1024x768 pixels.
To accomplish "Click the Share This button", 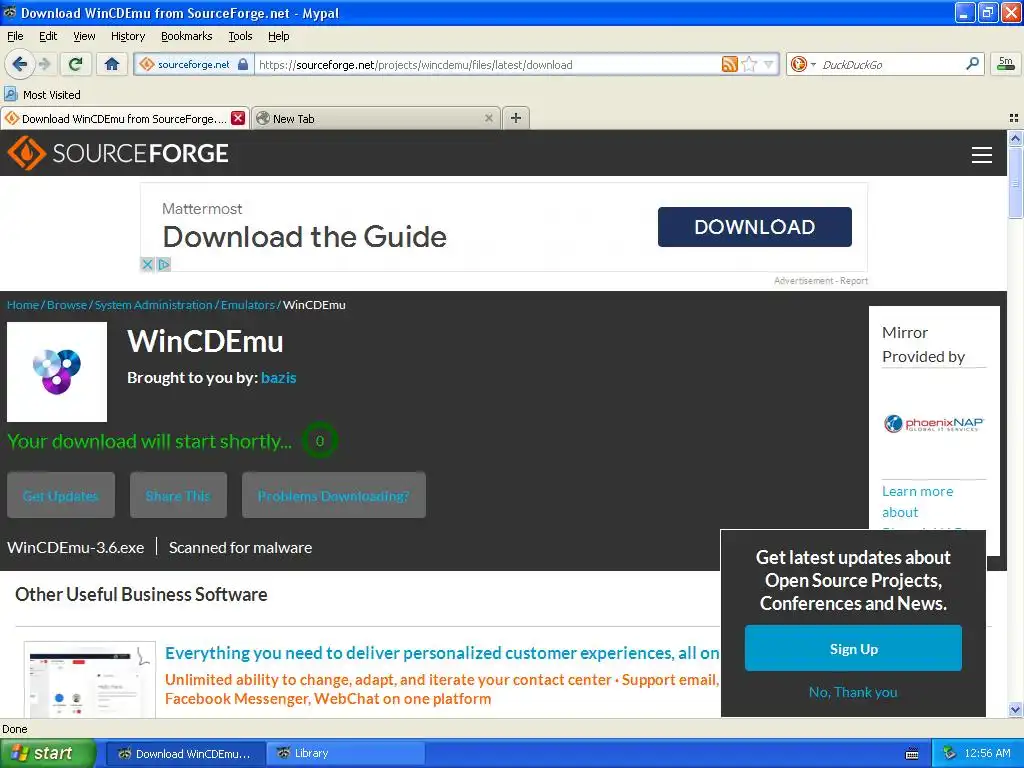I will coord(178,496).
